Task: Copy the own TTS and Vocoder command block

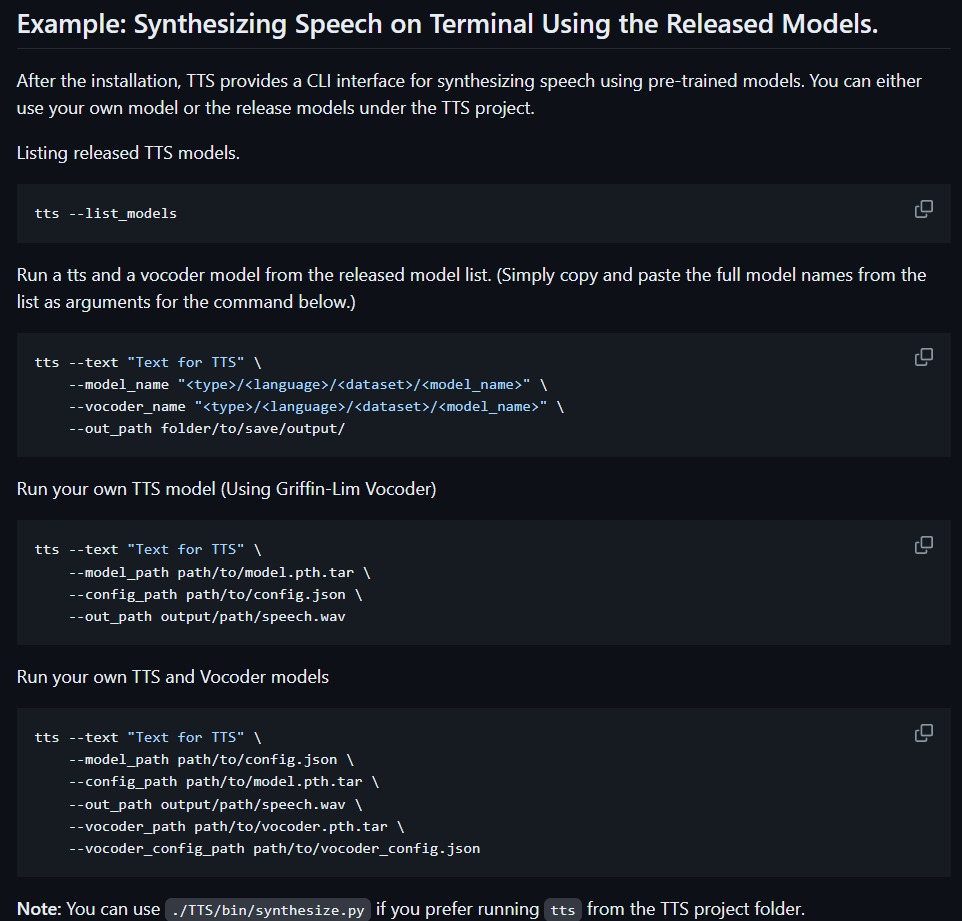Action: pos(923,733)
